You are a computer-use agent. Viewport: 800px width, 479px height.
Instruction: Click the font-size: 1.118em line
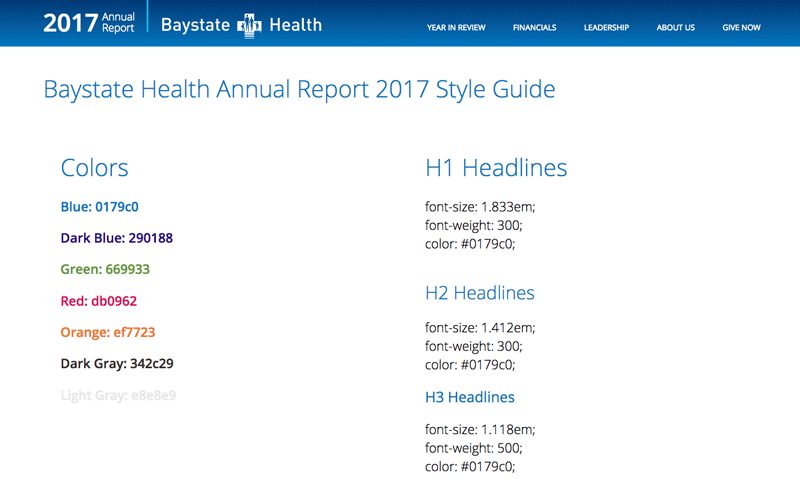point(480,430)
